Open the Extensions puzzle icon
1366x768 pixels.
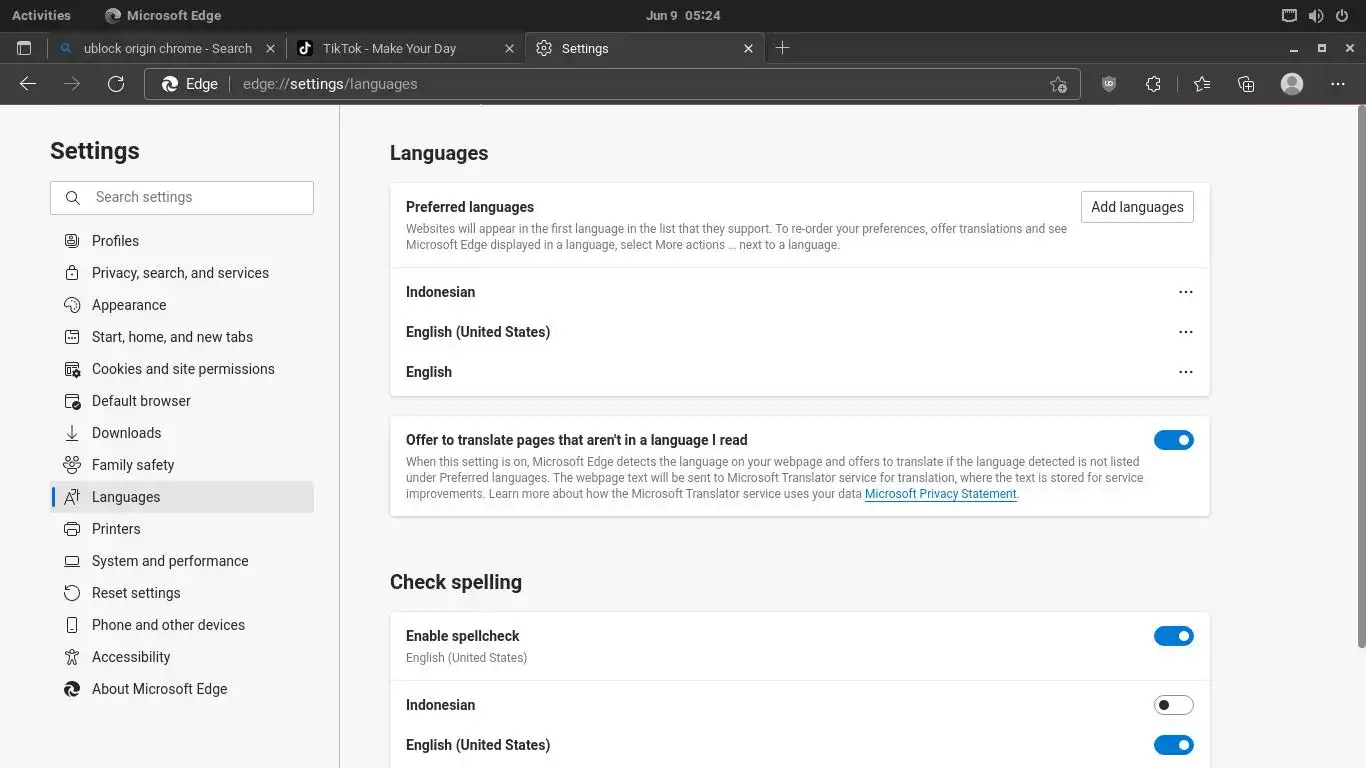1153,84
